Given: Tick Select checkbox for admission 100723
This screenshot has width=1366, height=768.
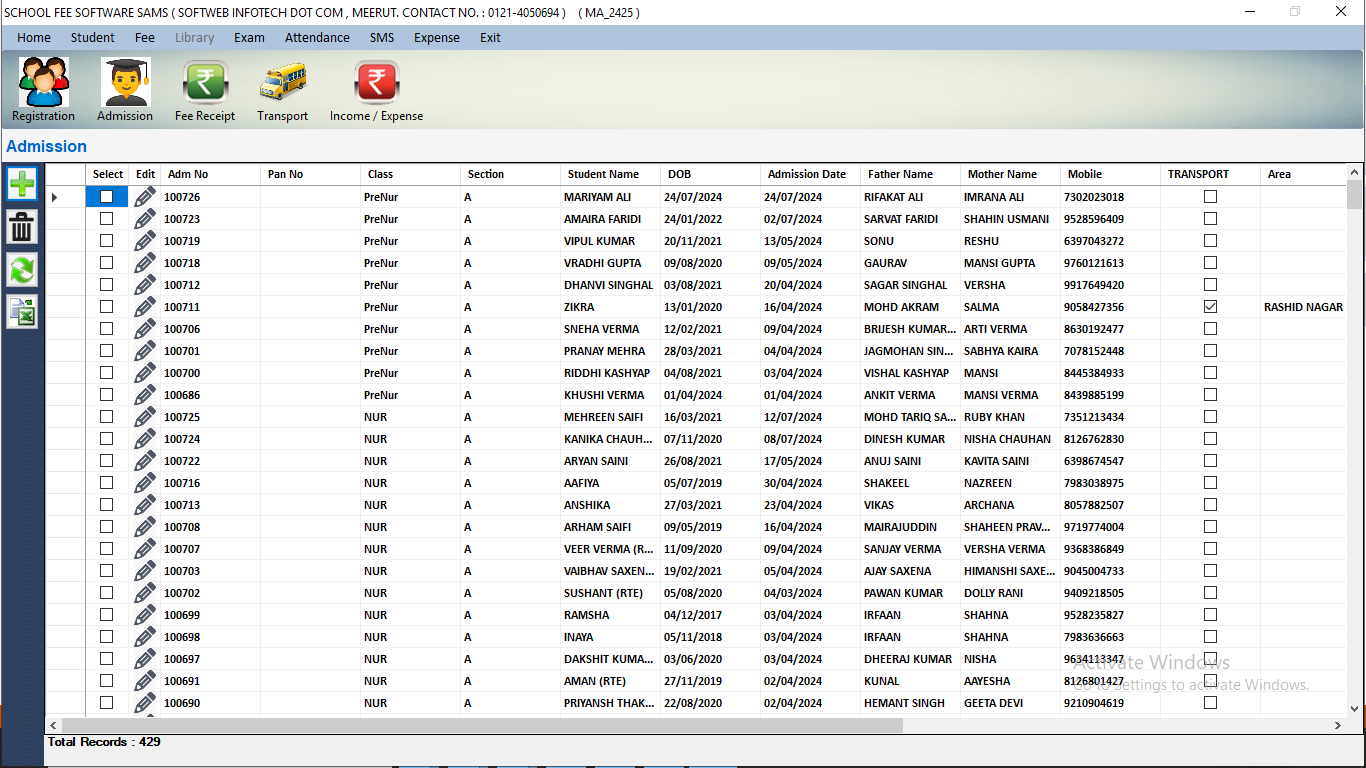Looking at the screenshot, I should pos(107,219).
